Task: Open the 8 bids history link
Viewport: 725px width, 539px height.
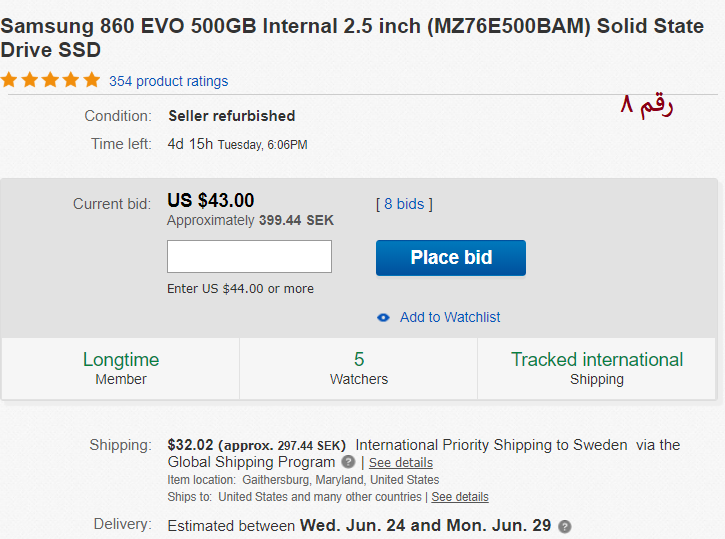Action: (404, 204)
